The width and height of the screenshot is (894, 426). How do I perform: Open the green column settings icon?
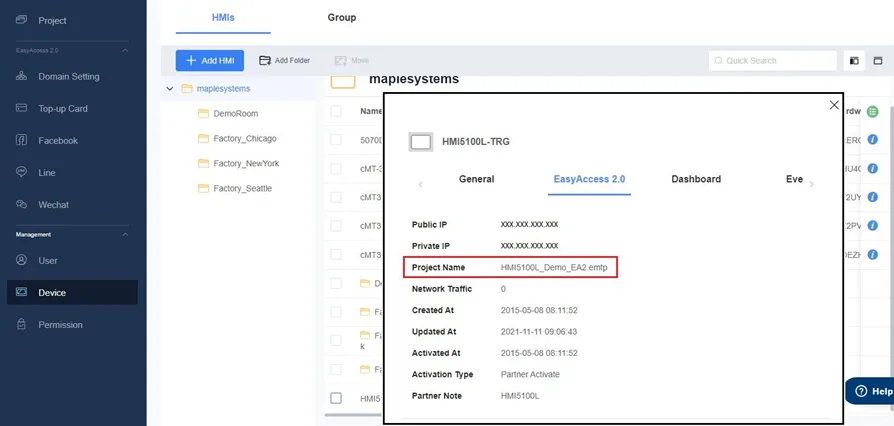pos(872,112)
